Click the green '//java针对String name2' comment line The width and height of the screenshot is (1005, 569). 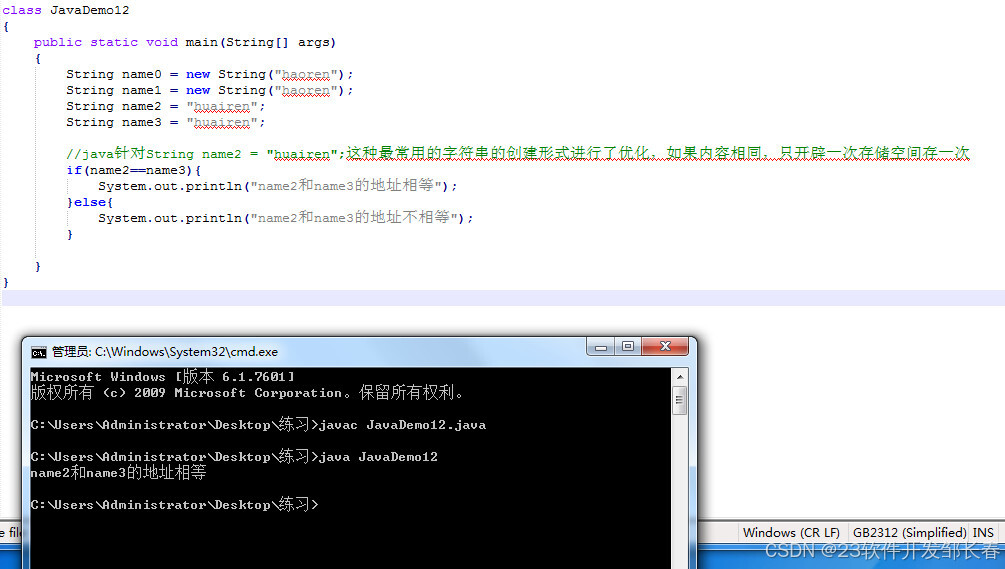tap(518, 153)
